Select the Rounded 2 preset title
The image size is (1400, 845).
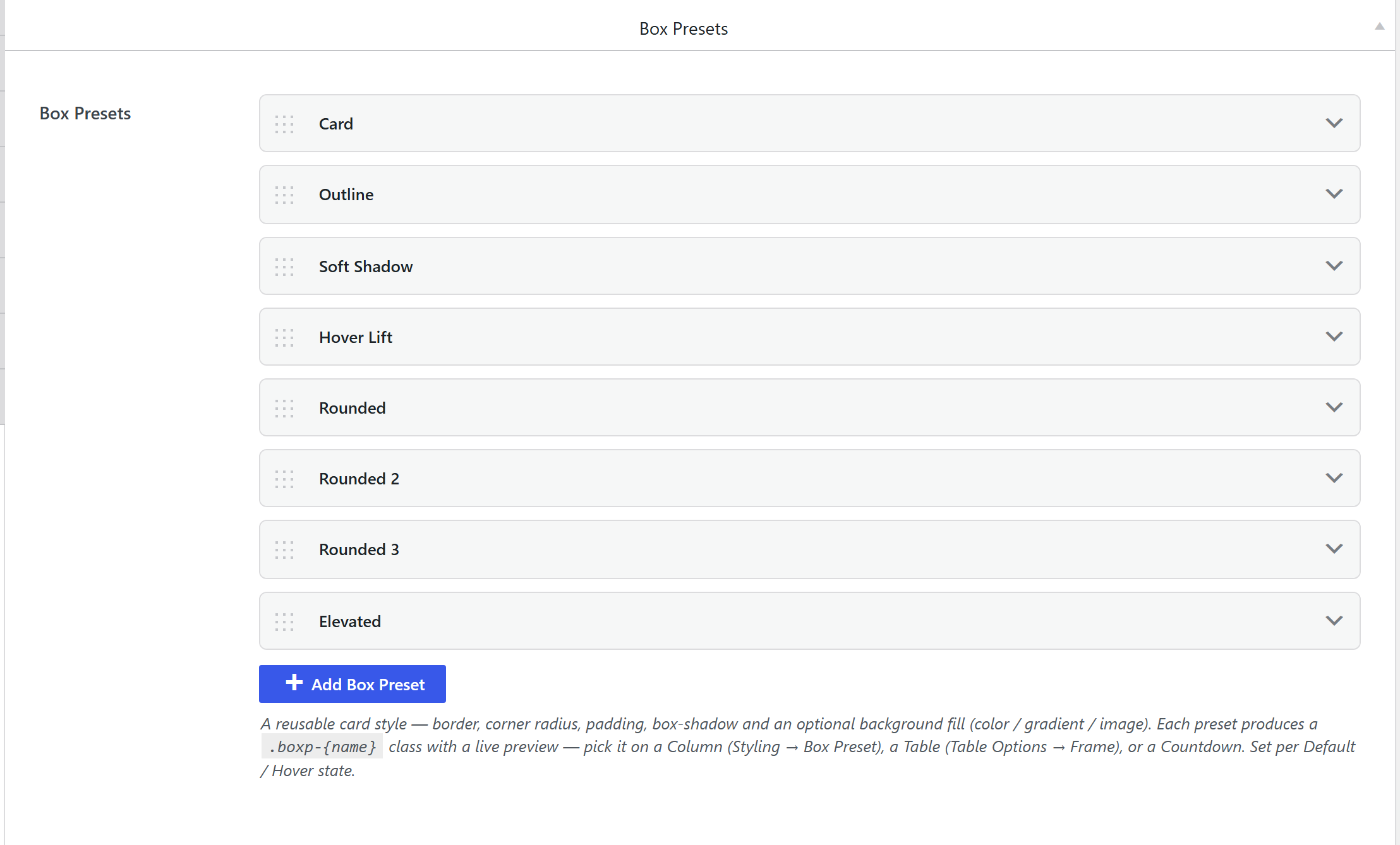359,479
